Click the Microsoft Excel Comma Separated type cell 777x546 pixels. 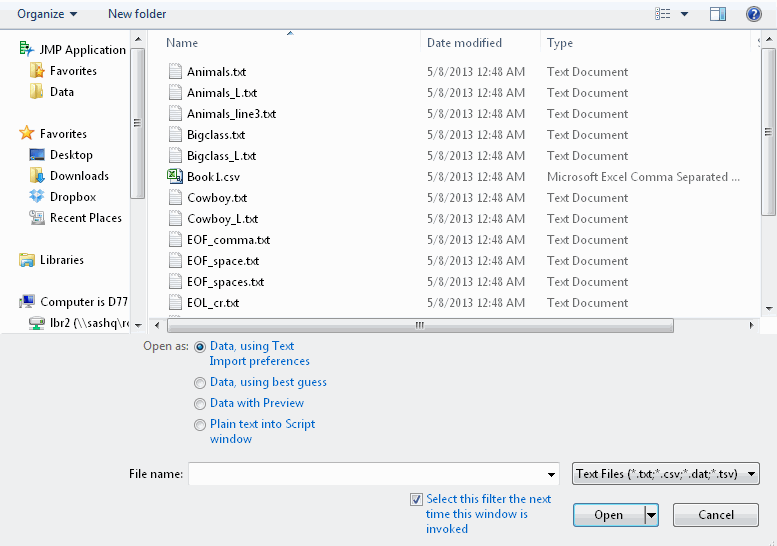[x=643, y=176]
